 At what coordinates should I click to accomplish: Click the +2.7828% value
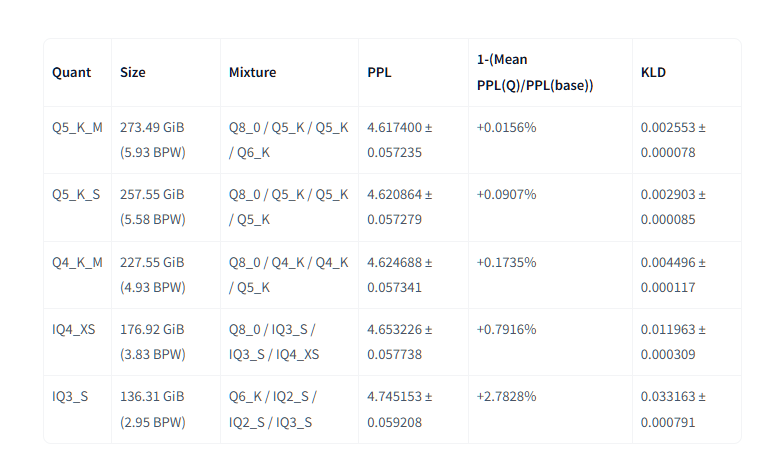(506, 396)
